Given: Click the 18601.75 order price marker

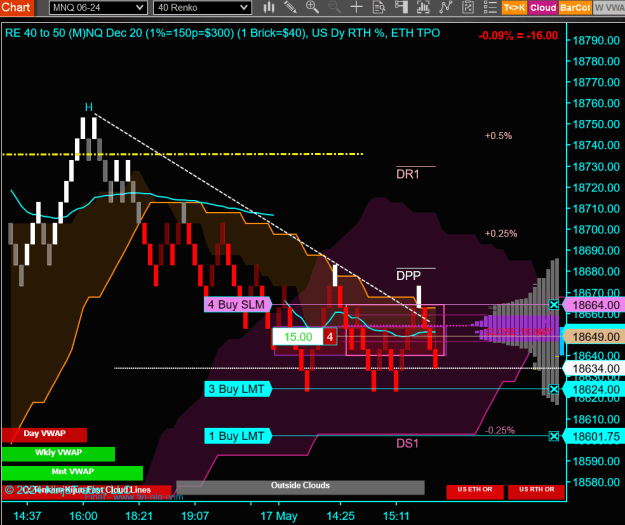Looking at the screenshot, I should [x=594, y=437].
